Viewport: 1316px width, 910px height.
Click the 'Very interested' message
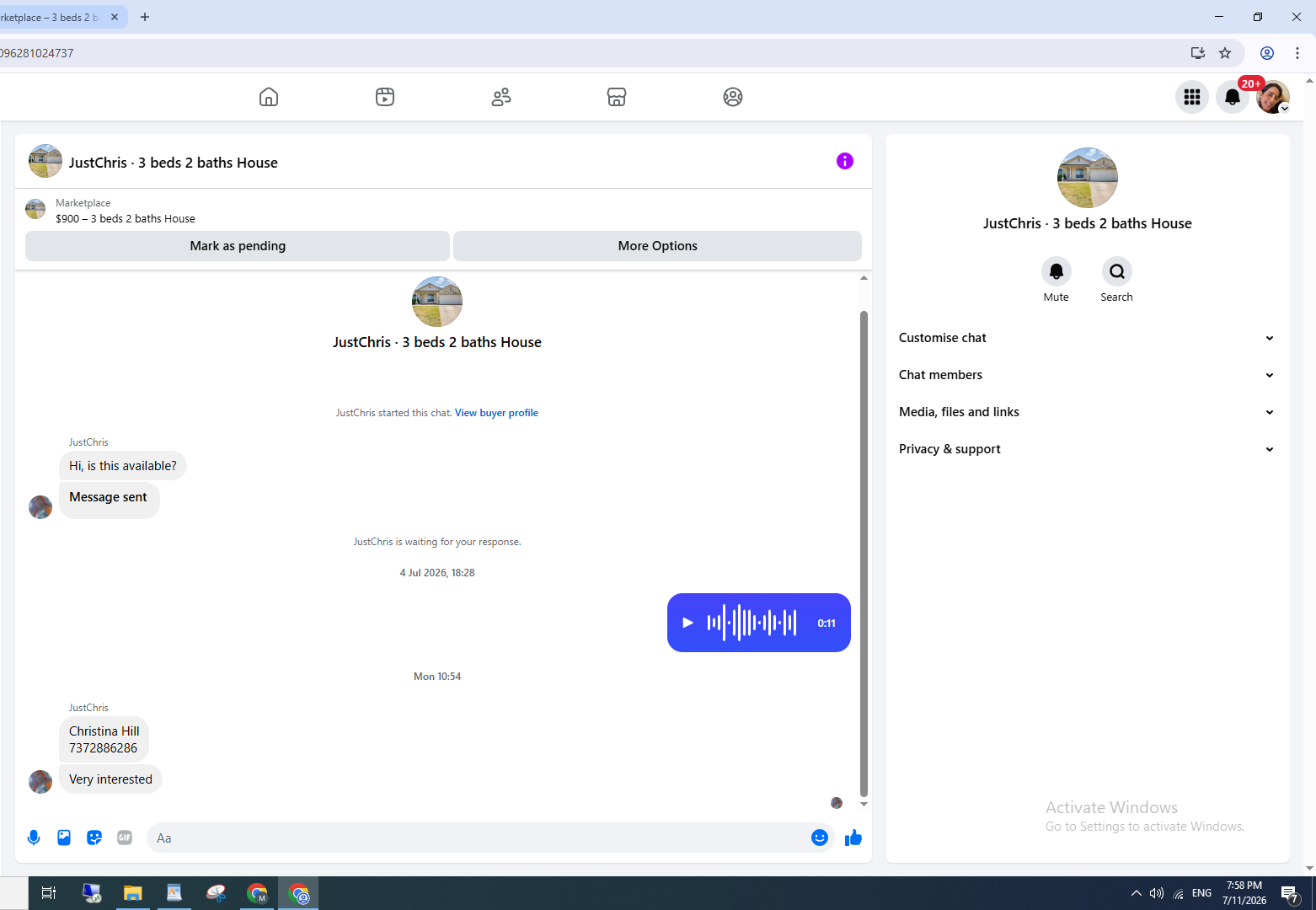(110, 779)
